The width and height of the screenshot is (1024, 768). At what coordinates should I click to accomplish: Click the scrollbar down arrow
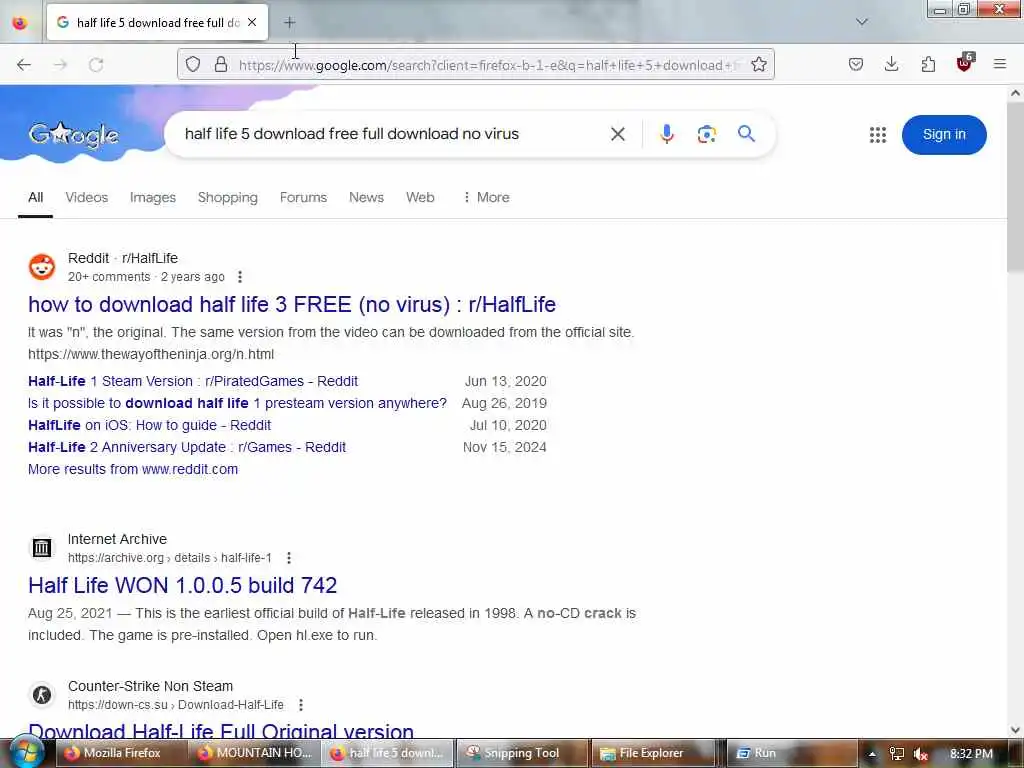(1015, 729)
